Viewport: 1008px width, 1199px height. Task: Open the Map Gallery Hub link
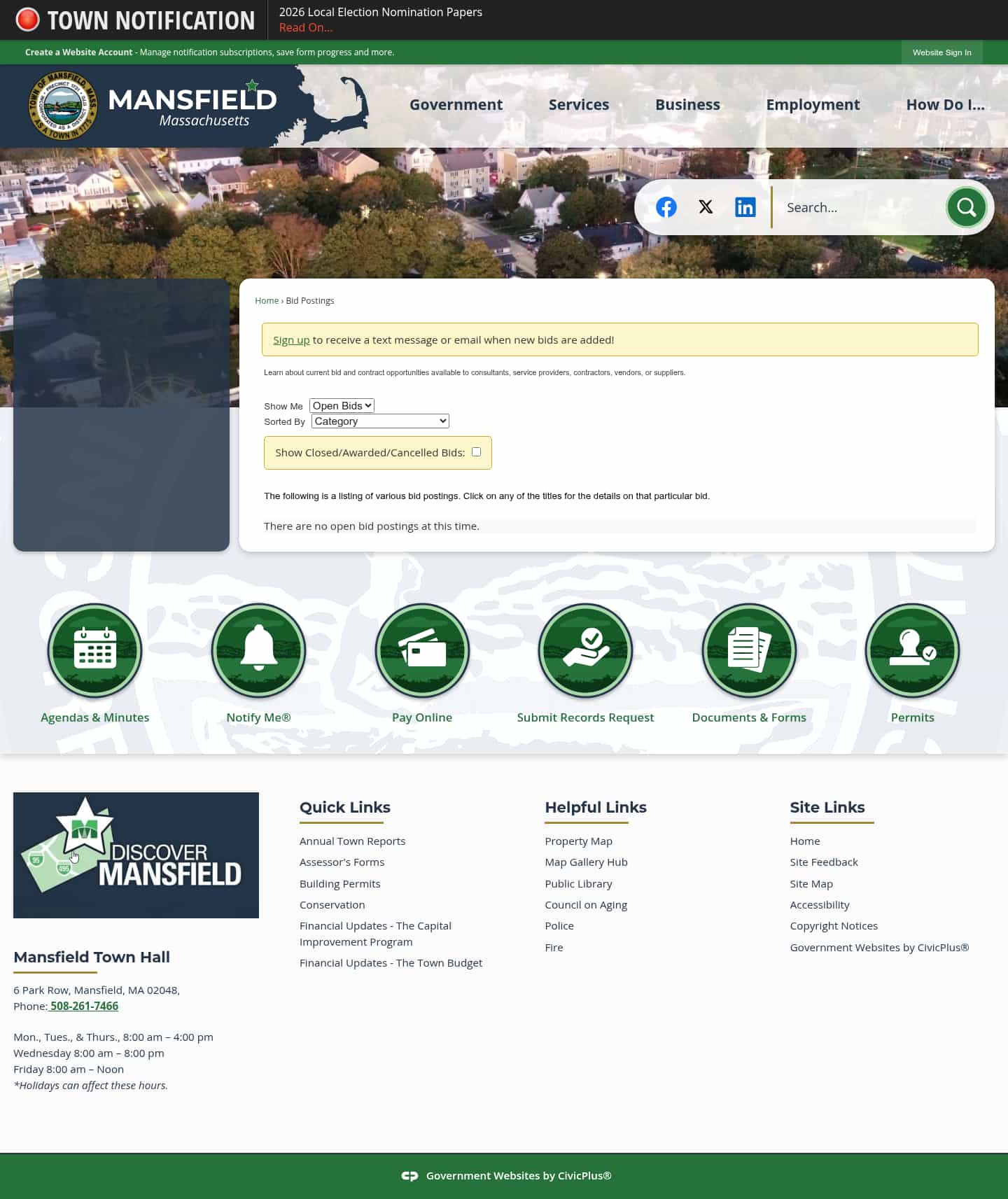586,862
